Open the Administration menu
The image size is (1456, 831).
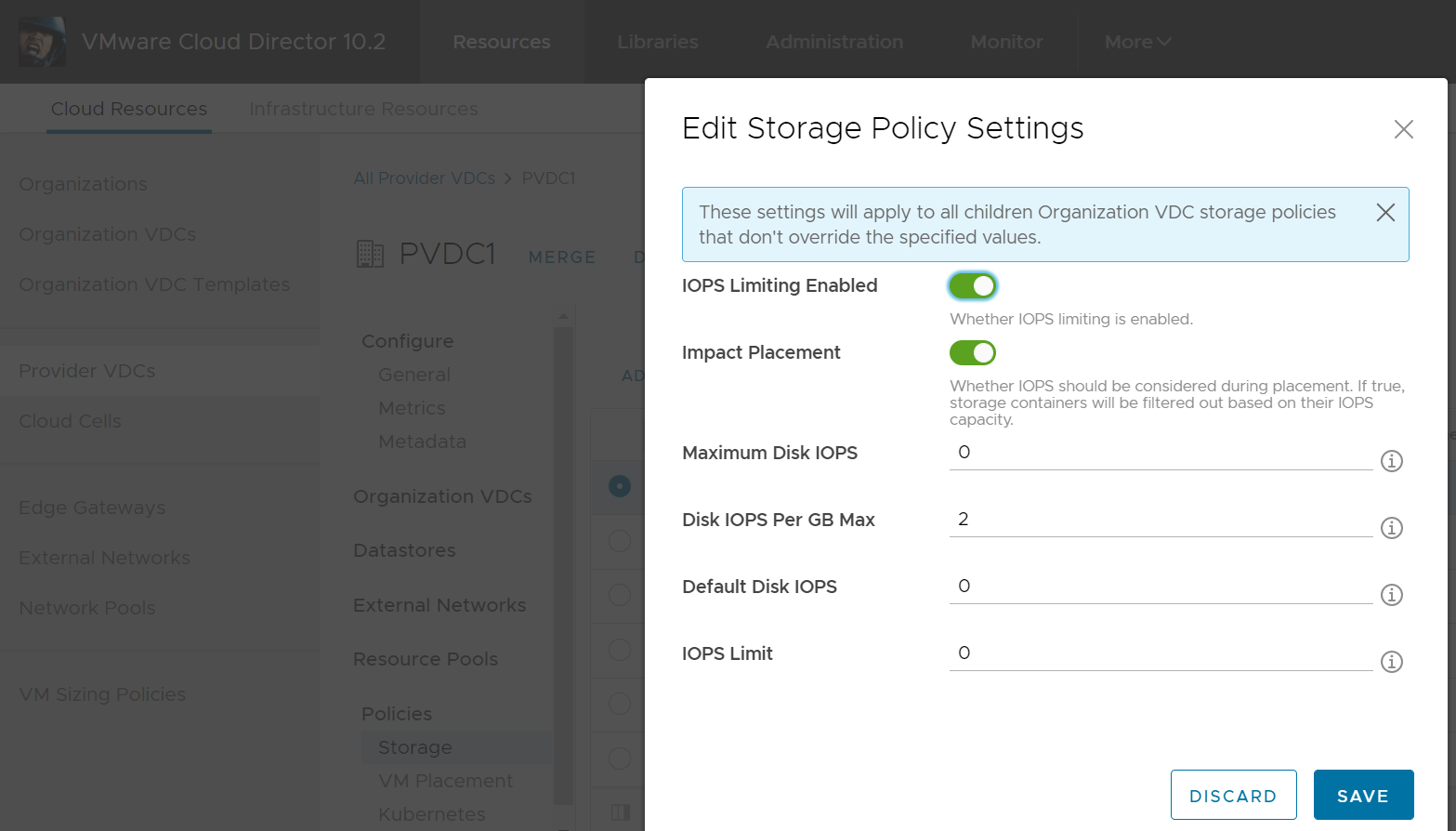833,42
